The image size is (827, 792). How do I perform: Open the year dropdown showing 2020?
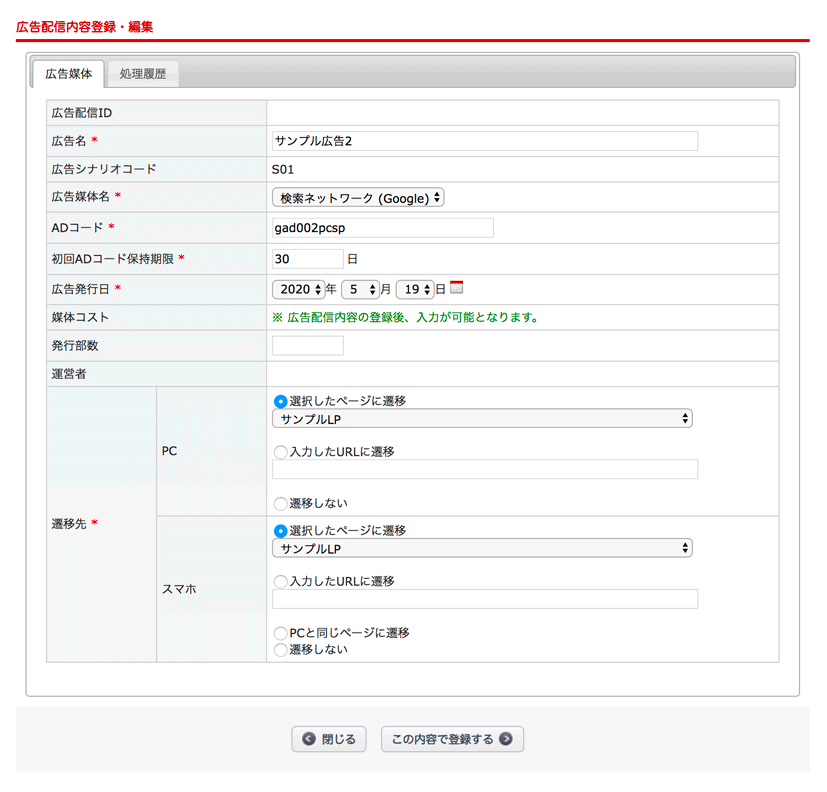298,289
